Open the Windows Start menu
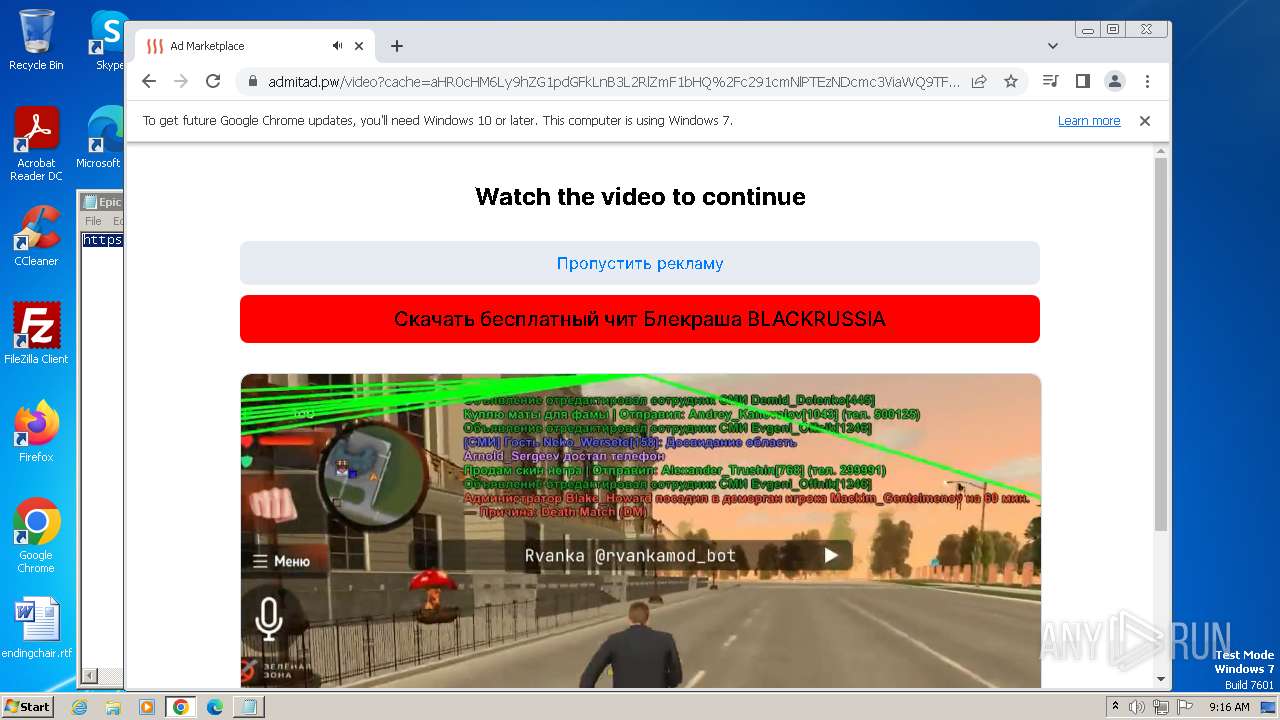Viewport: 1280px width, 720px height. pyautogui.click(x=28, y=706)
